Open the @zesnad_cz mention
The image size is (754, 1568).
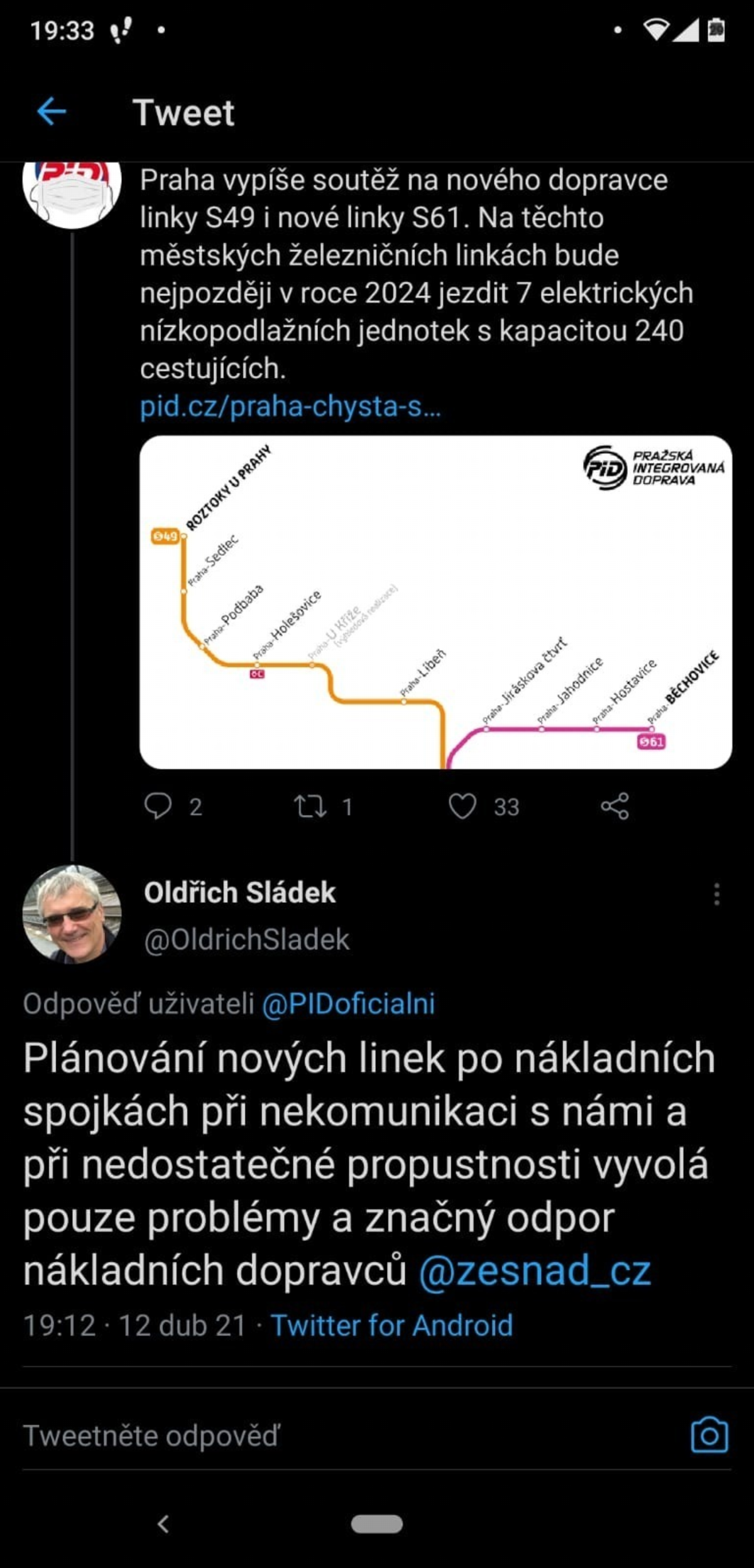[535, 1271]
